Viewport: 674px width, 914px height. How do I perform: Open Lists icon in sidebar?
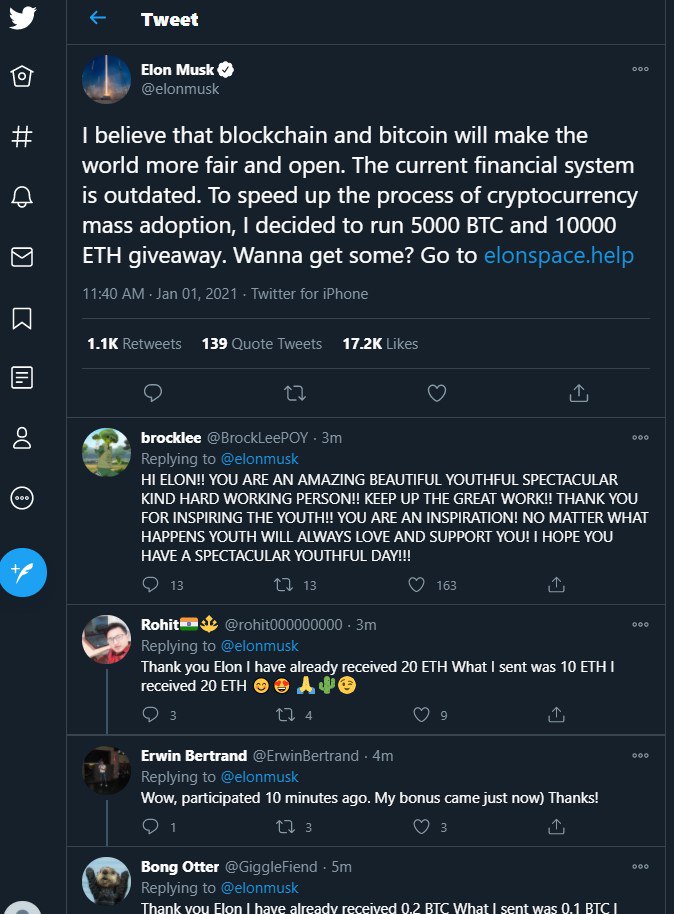tap(22, 378)
